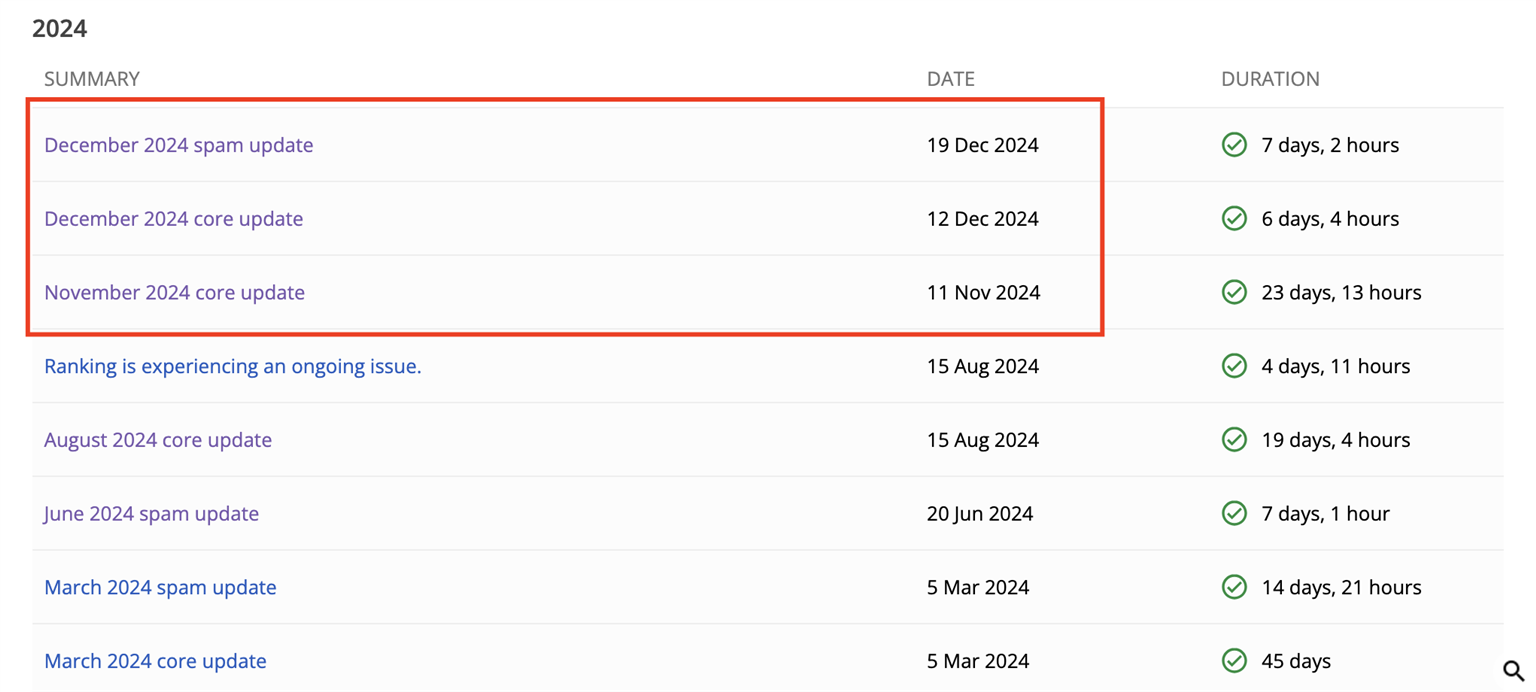Click the magnifier search icon
1536x692 pixels.
(1513, 671)
